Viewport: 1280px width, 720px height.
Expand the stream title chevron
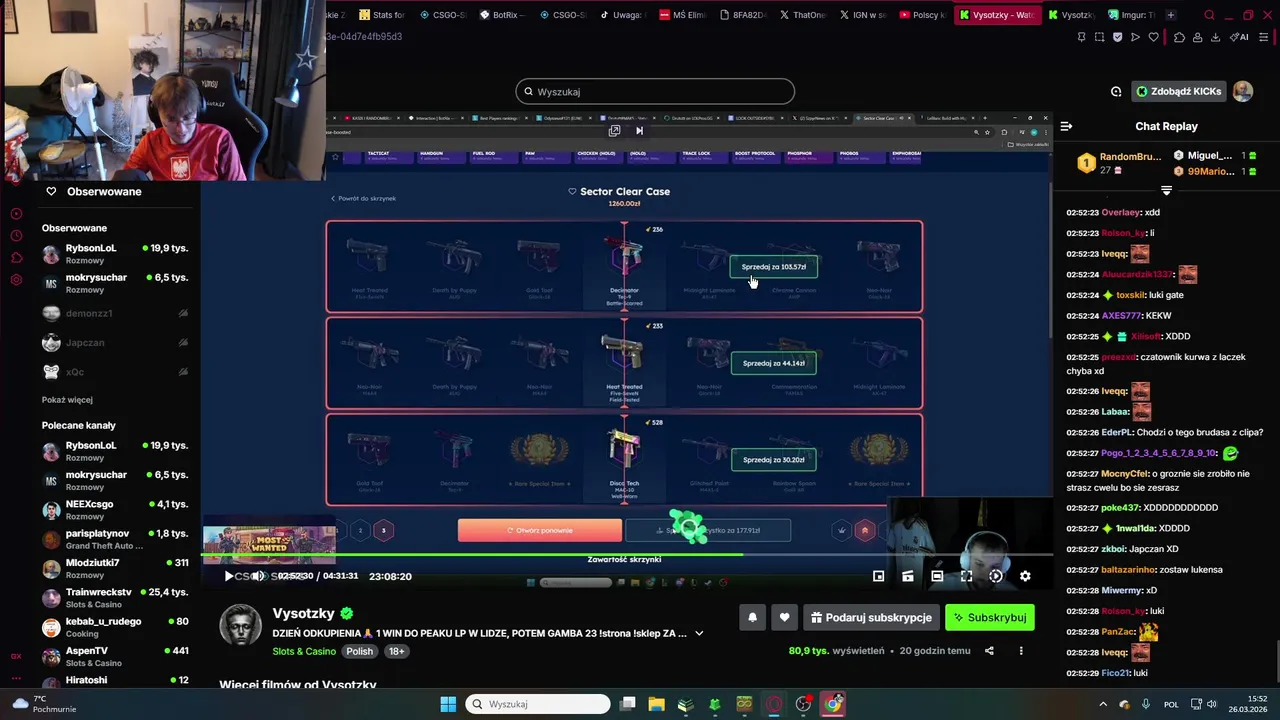click(699, 633)
